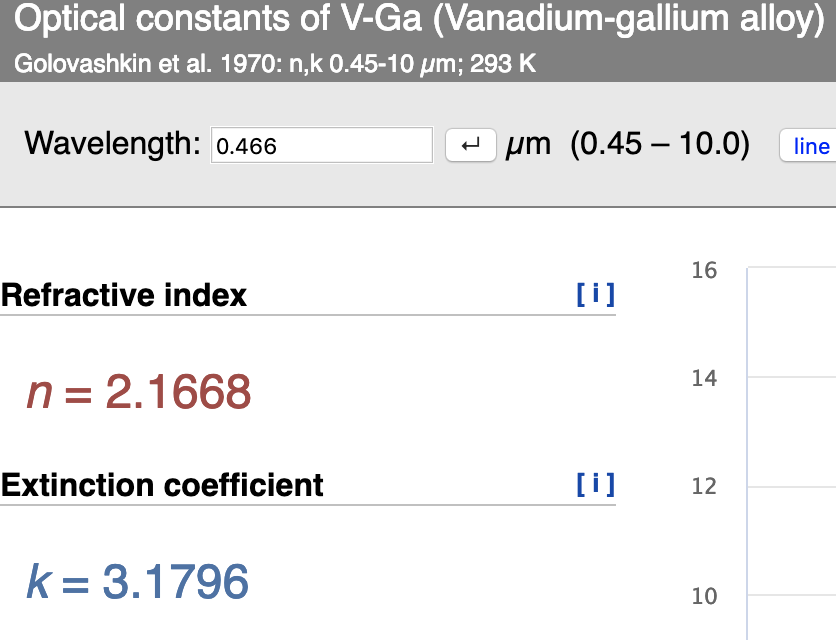This screenshot has height=640, width=836.
Task: Click the 'Wavelength:' label
Action: coord(112,144)
